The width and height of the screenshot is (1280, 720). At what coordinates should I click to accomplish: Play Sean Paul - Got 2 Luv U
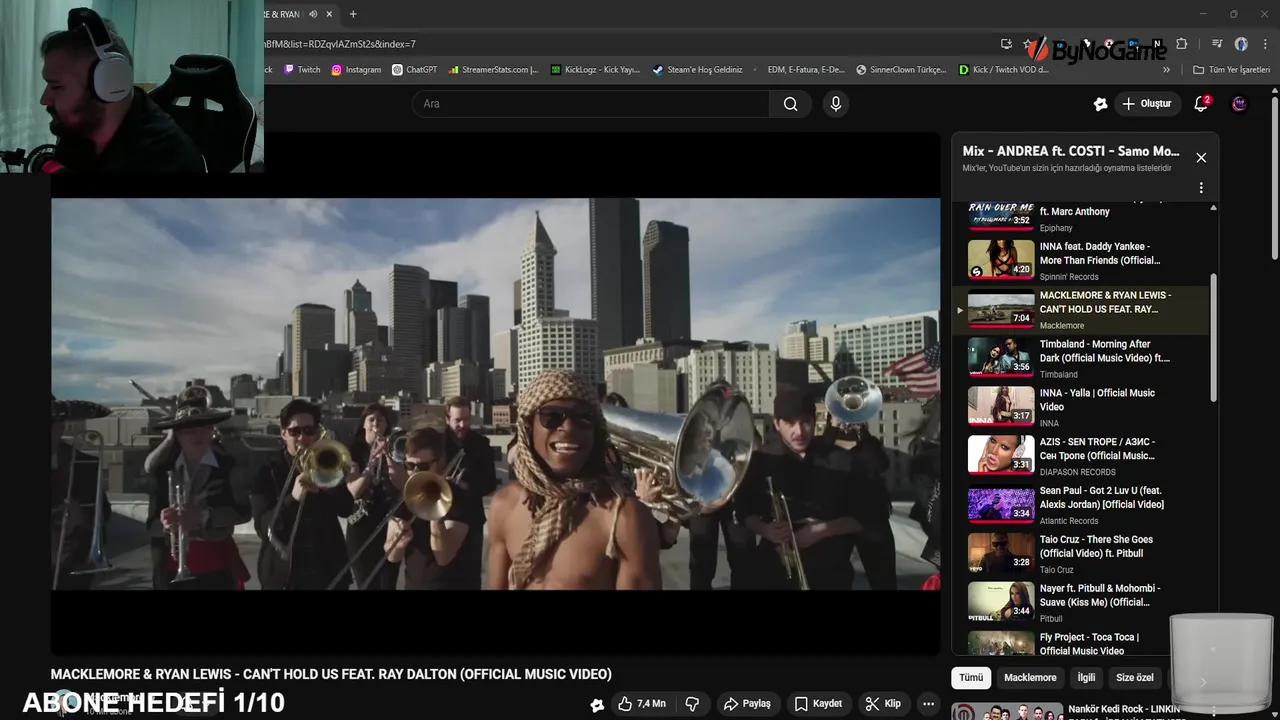(1080, 505)
